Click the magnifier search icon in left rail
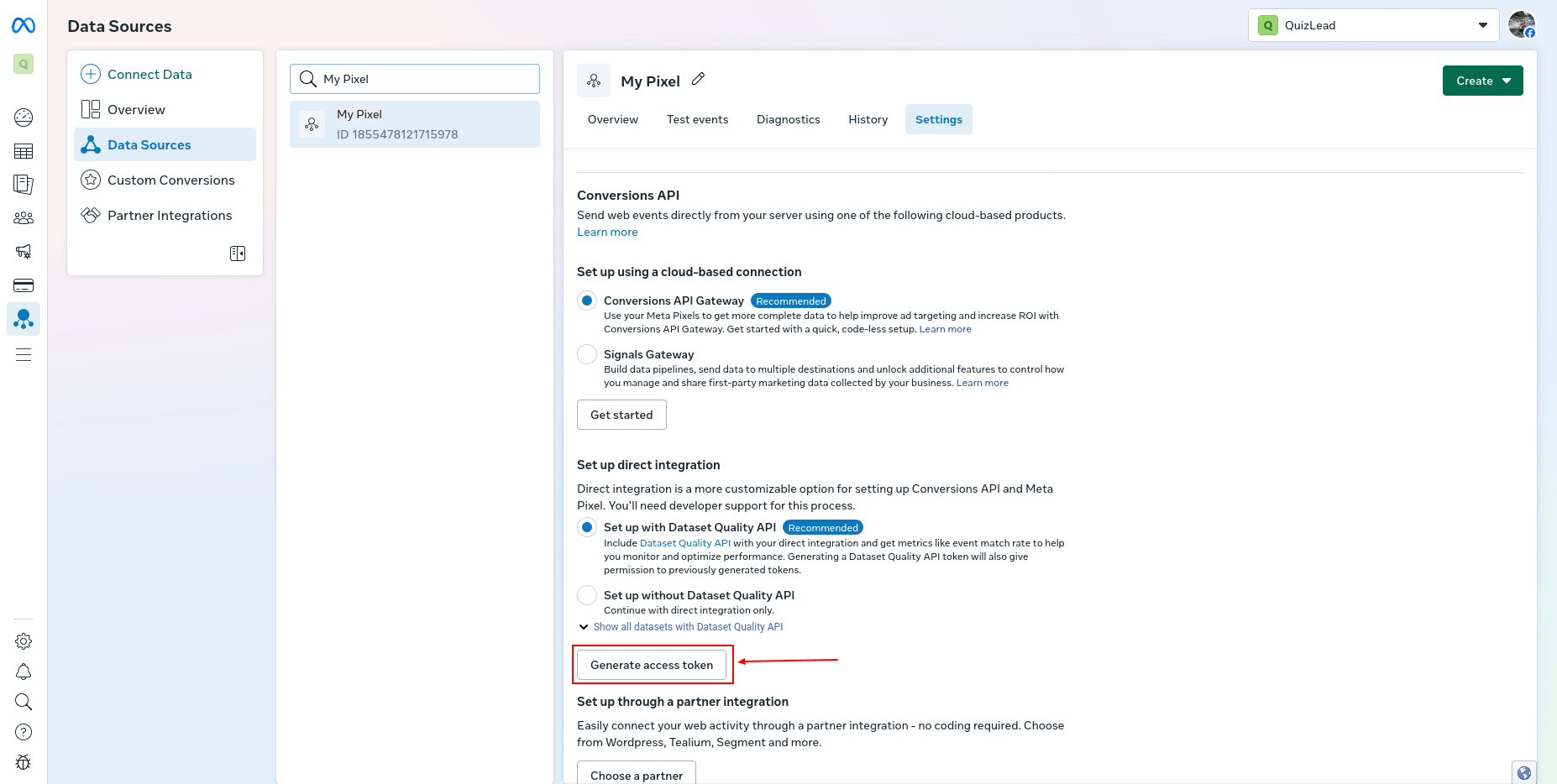 point(24,702)
